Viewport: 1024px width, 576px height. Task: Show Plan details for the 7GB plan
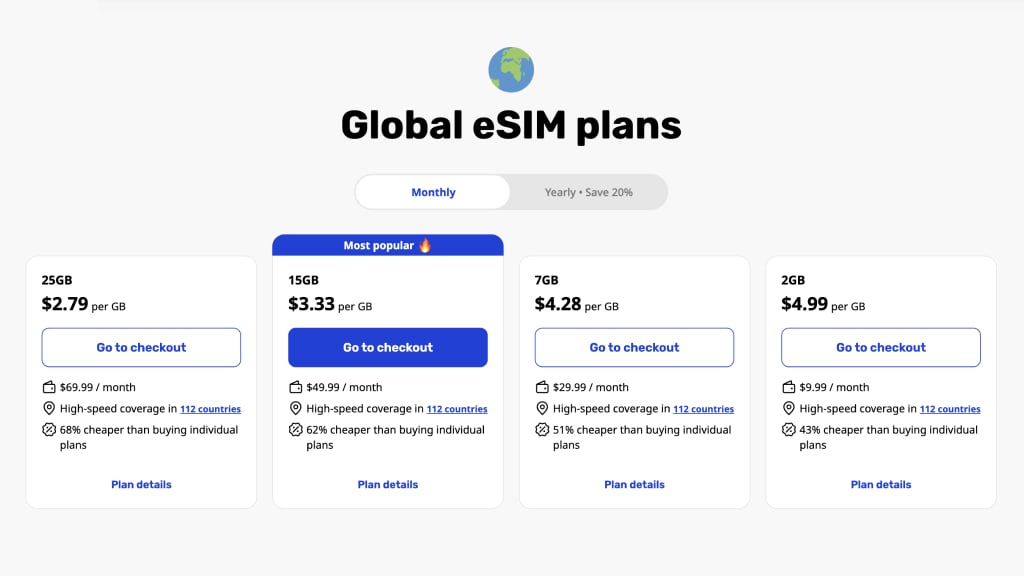pos(634,485)
